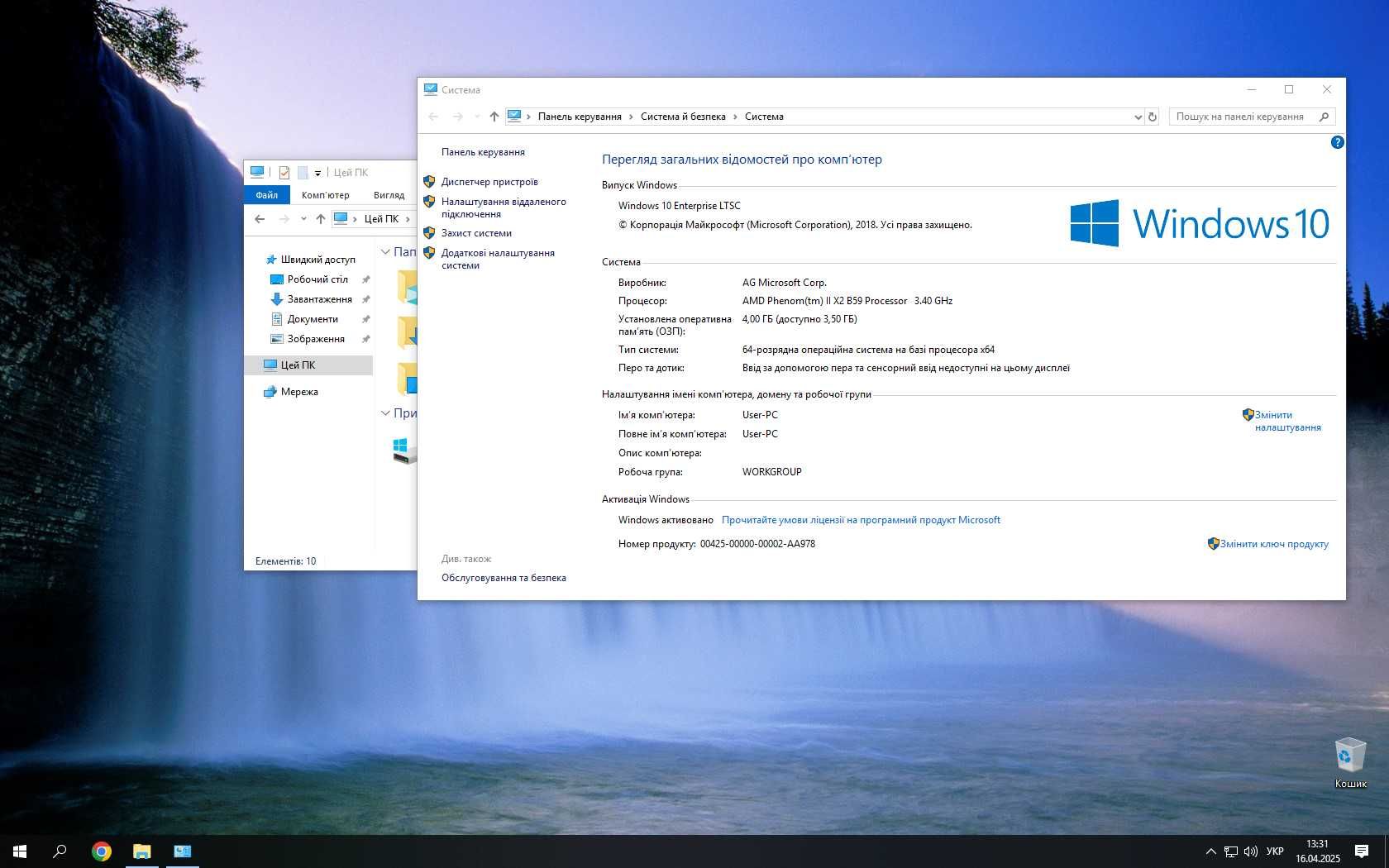Switch to File Explorer on taskbar
Screen dimensions: 1389x868
click(x=142, y=851)
